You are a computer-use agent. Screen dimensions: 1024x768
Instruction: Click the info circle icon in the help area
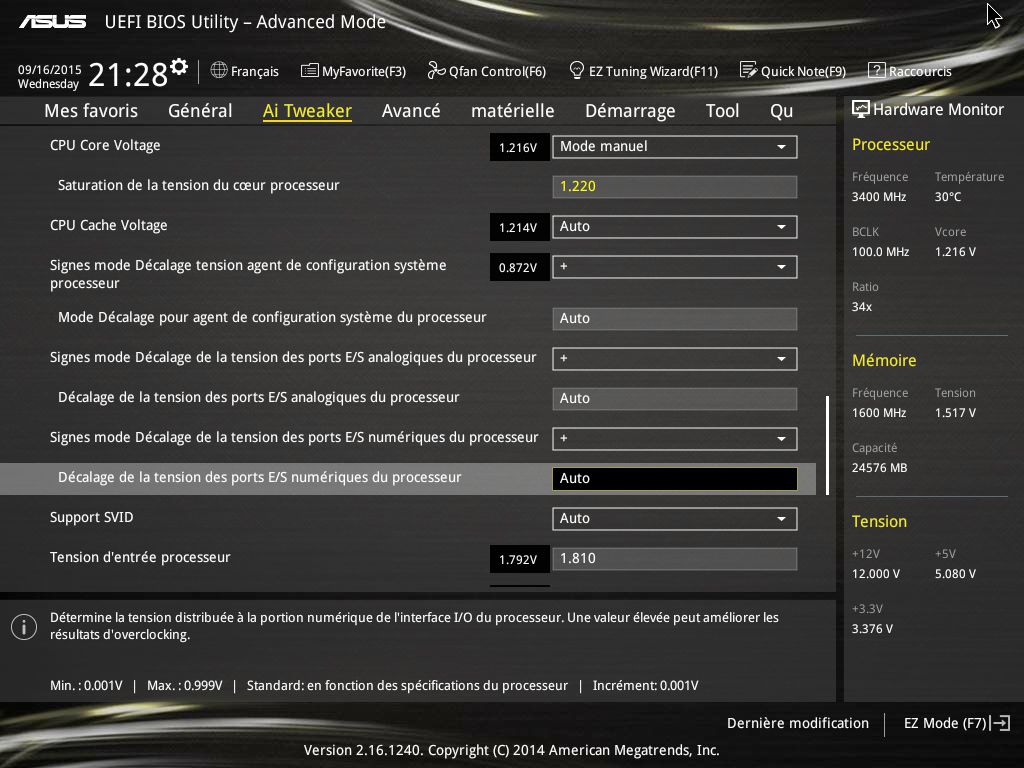point(24,627)
